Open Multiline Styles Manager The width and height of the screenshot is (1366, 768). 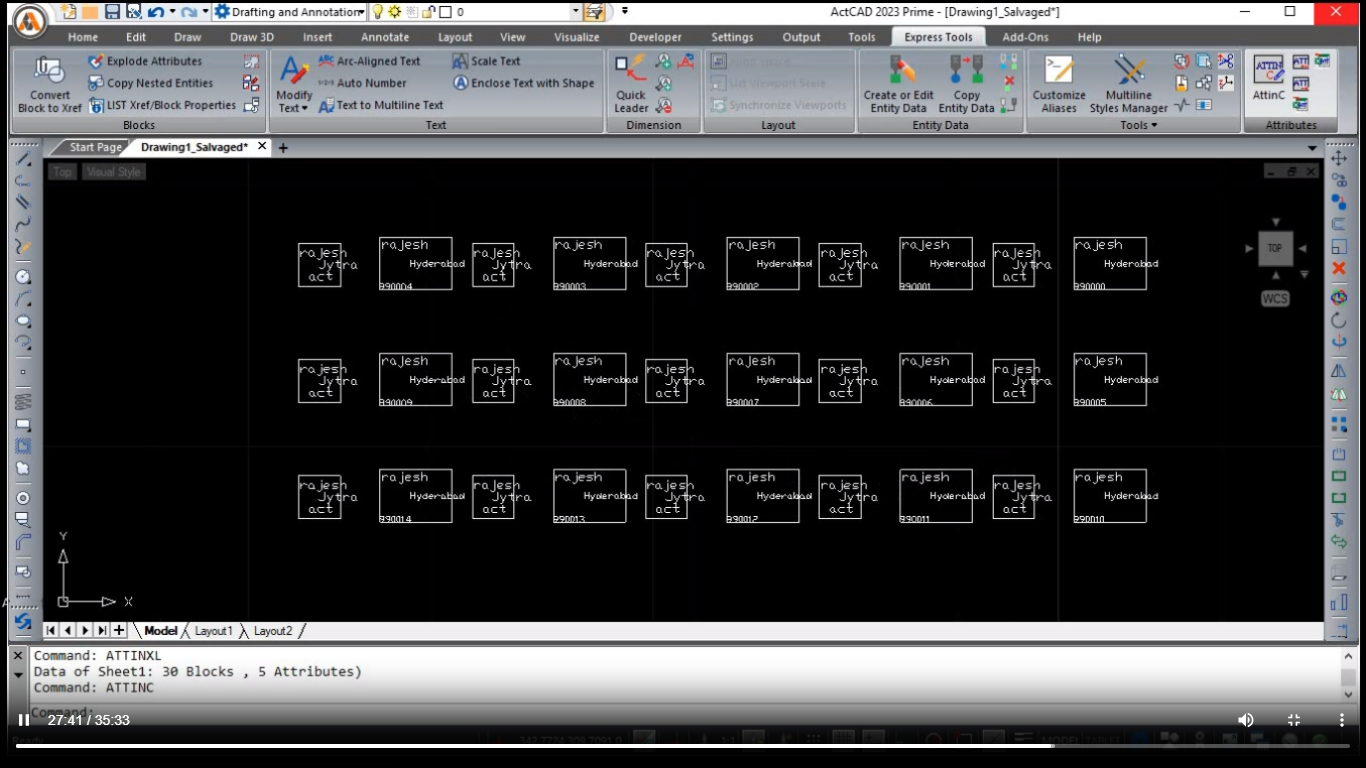1128,84
